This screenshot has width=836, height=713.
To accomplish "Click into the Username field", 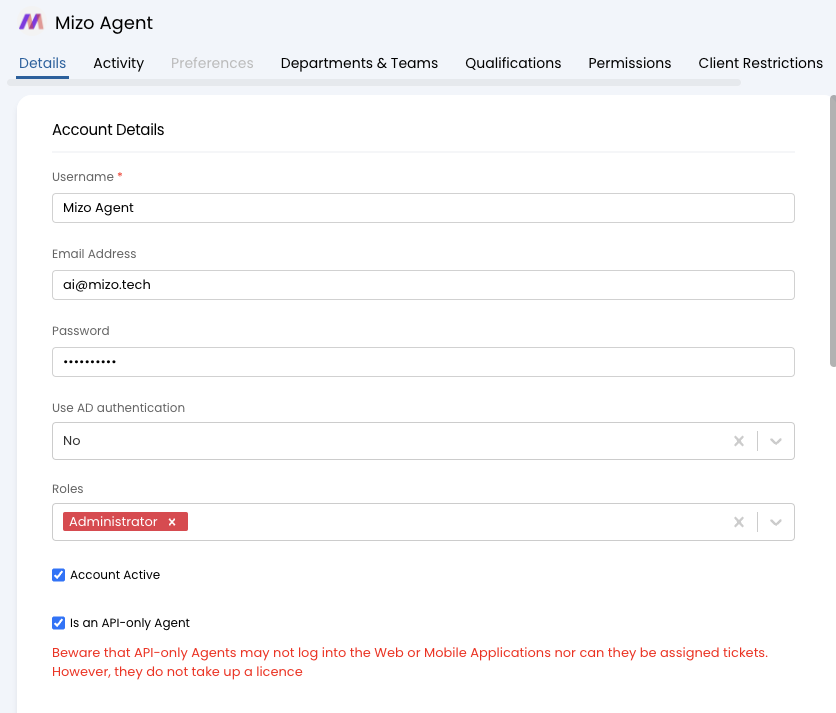I will click(x=423, y=208).
